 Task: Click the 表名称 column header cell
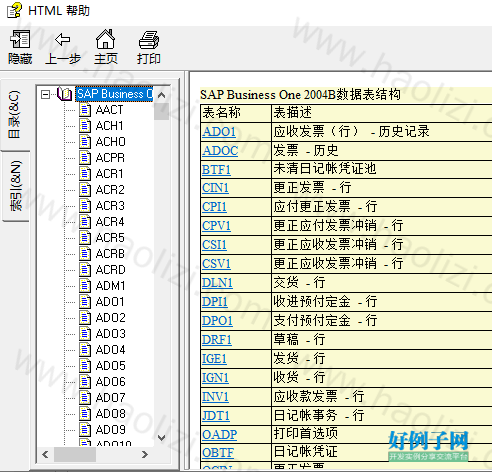point(236,113)
